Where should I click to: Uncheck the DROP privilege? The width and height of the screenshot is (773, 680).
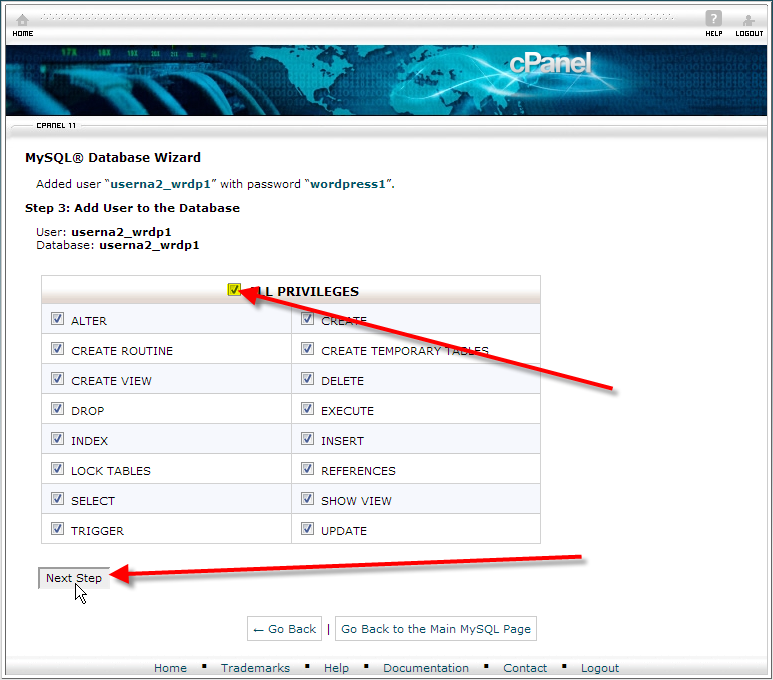(58, 409)
